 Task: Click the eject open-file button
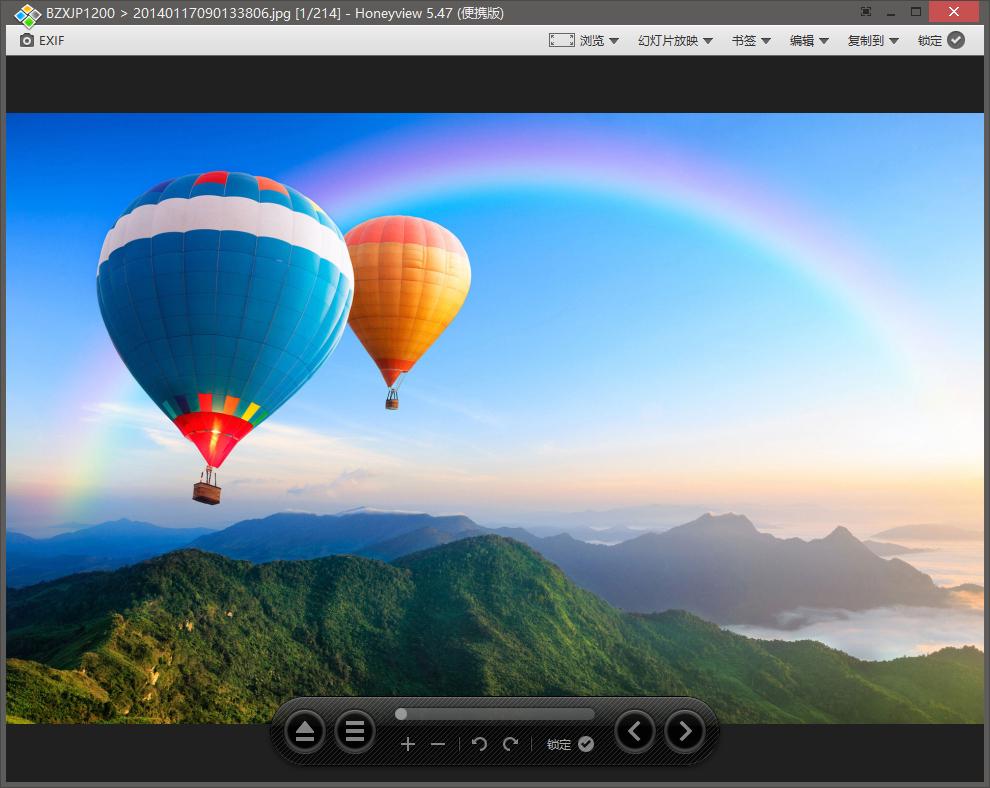pyautogui.click(x=305, y=731)
